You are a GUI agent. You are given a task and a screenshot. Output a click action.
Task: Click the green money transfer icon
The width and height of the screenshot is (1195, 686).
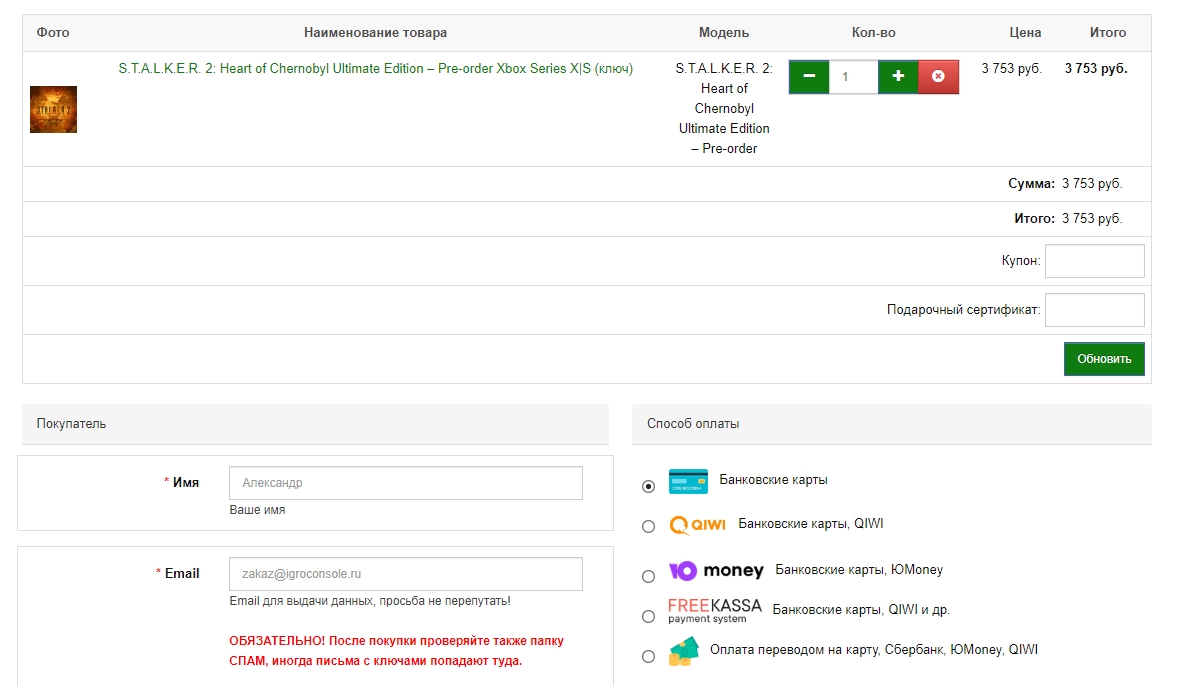click(684, 652)
